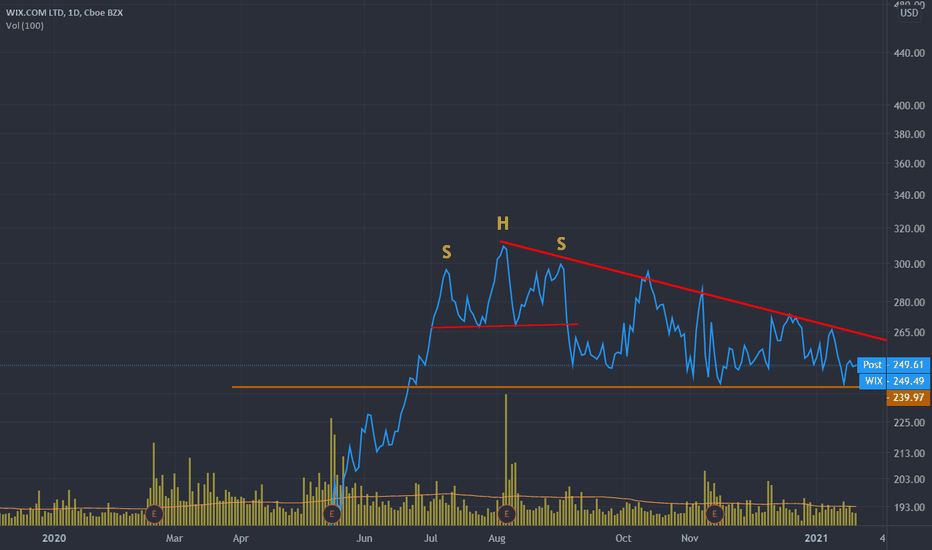932x550 pixels.
Task: Click the orange 239.97 price label
Action: click(x=908, y=397)
